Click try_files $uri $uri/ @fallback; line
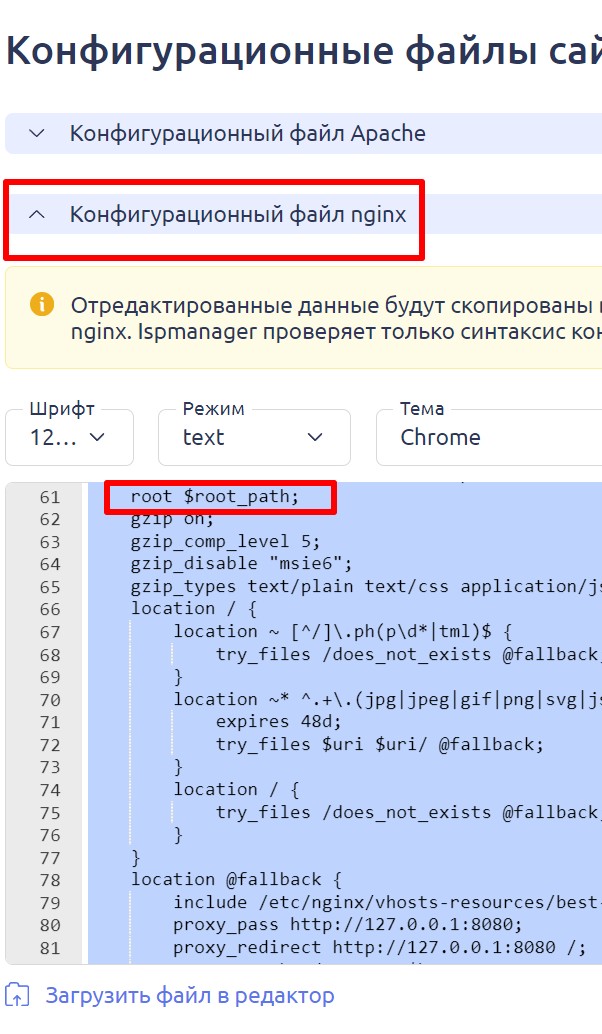Image resolution: width=602 pixels, height=1034 pixels. pos(380,744)
